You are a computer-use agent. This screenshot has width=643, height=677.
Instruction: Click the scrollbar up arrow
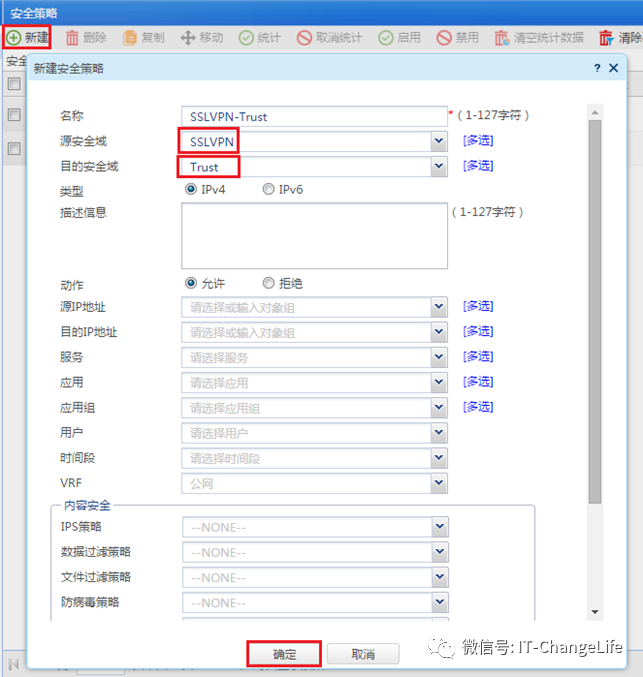coord(595,113)
